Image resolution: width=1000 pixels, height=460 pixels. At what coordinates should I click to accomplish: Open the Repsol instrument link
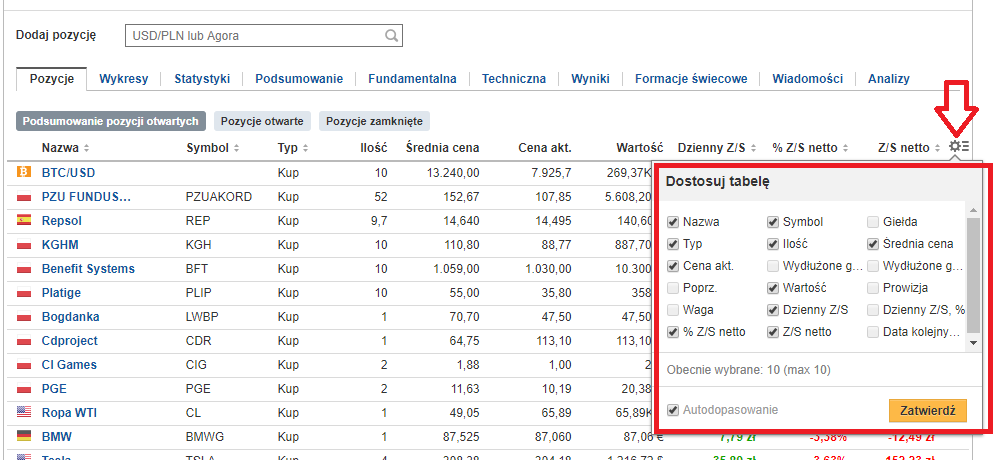pos(62,220)
